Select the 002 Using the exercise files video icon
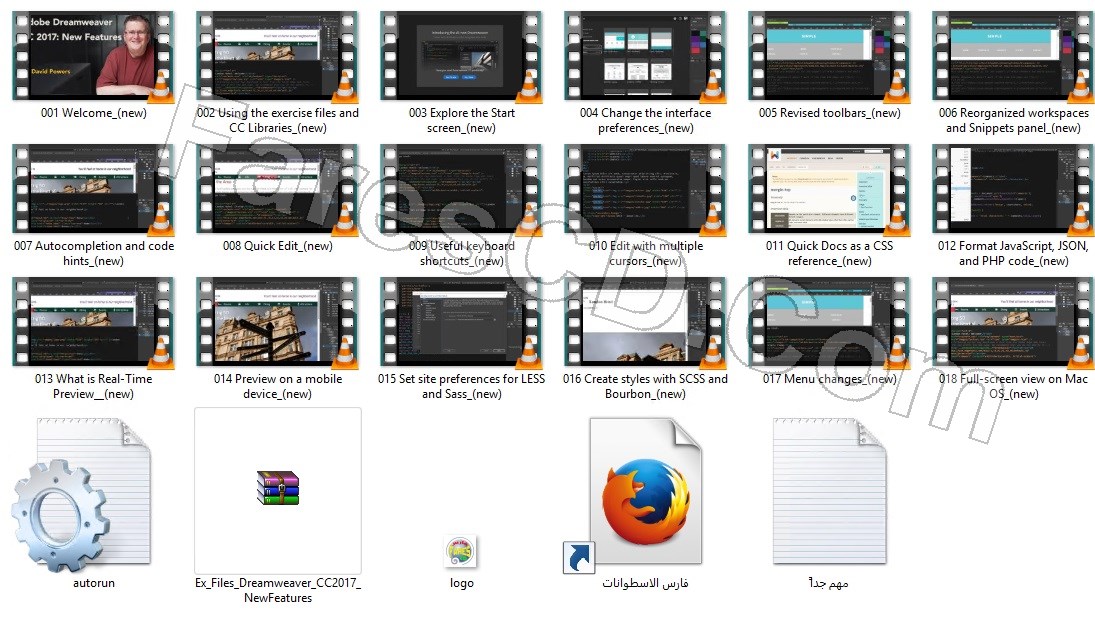 pos(277,56)
